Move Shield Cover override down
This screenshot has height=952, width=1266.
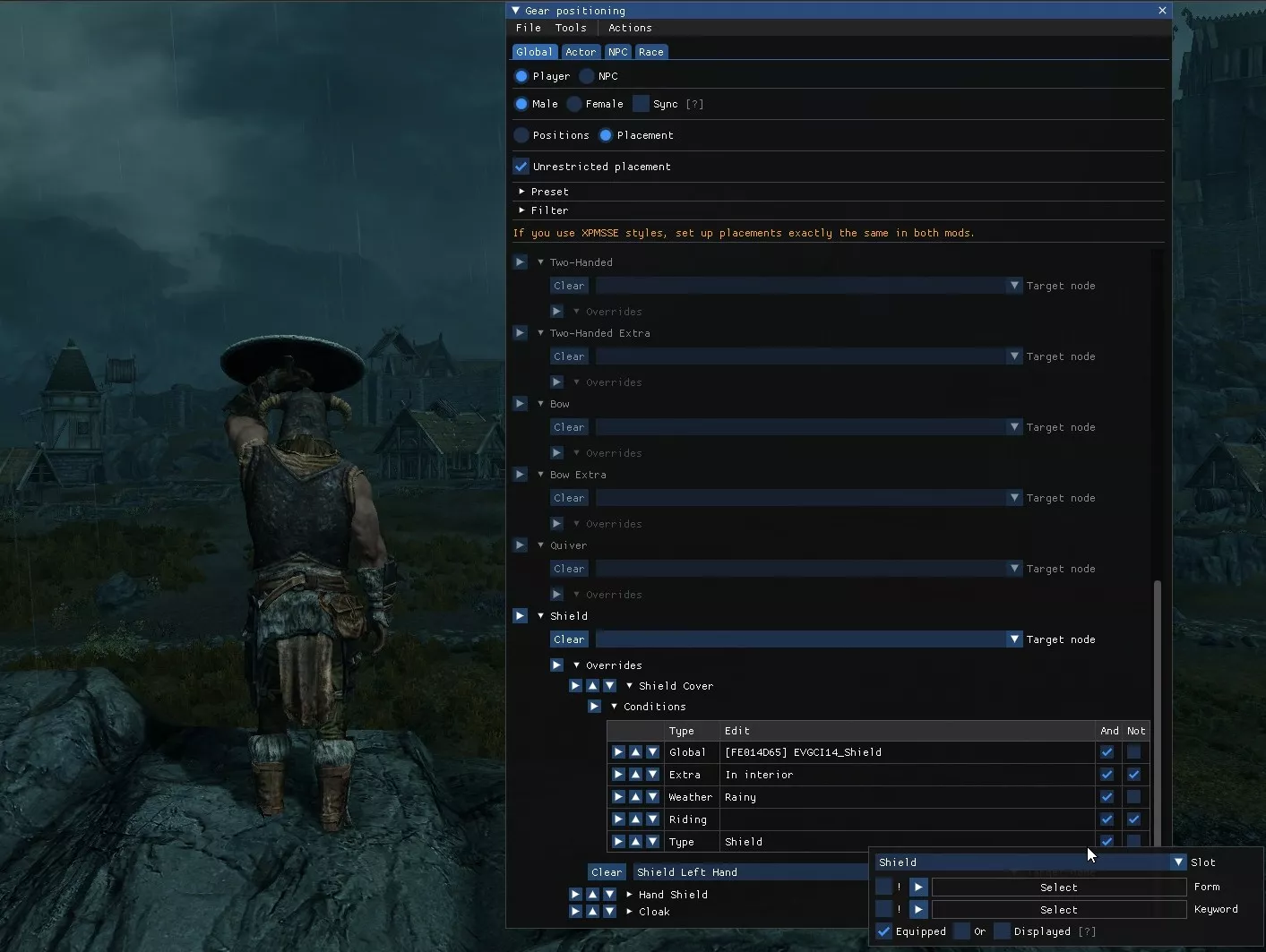(609, 686)
